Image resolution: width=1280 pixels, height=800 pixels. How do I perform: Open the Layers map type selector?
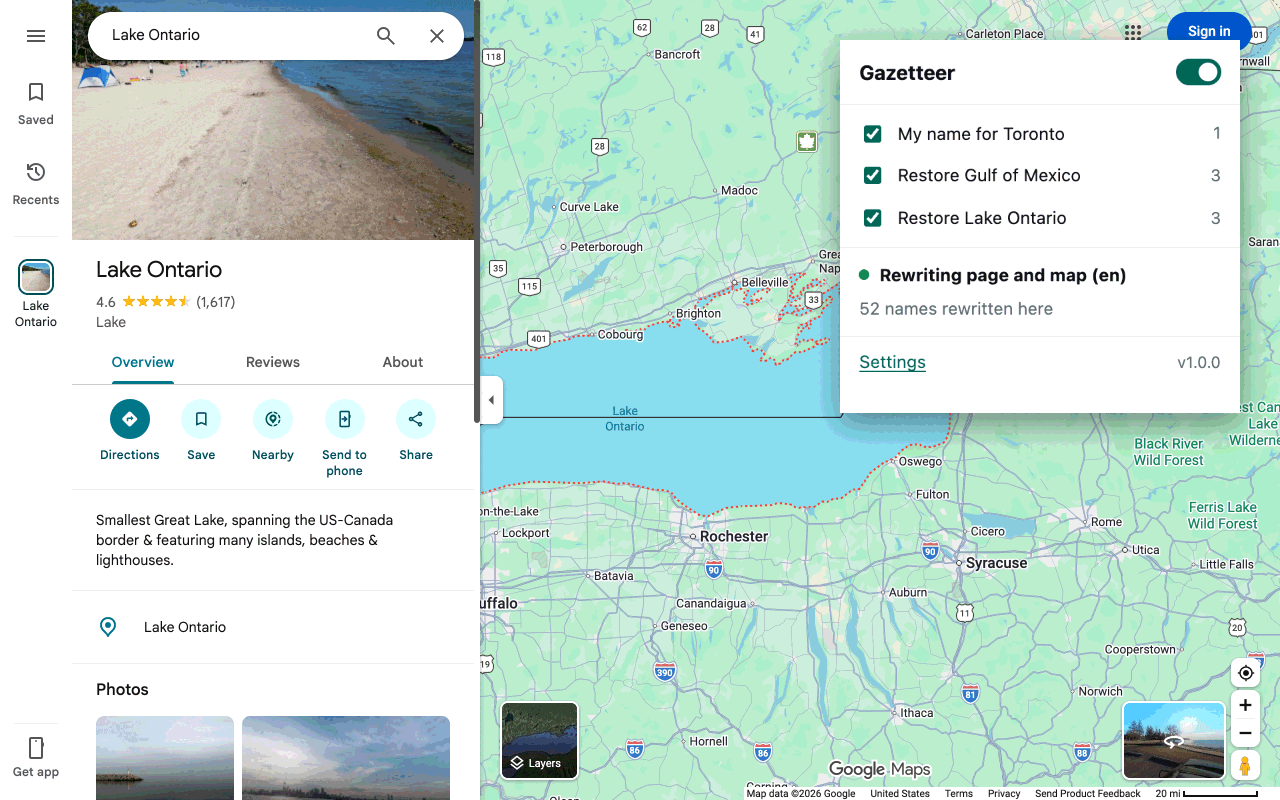coord(540,740)
